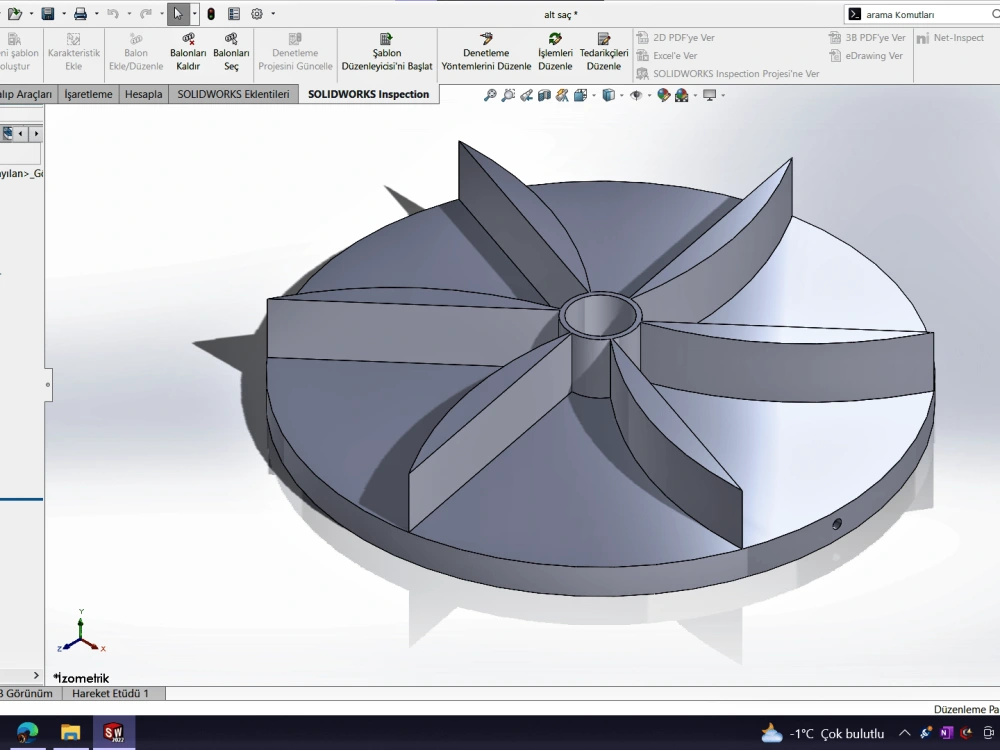1000x750 pixels.
Task: Switch to the SOLIDWORKS Eklentileri tab
Action: point(233,94)
